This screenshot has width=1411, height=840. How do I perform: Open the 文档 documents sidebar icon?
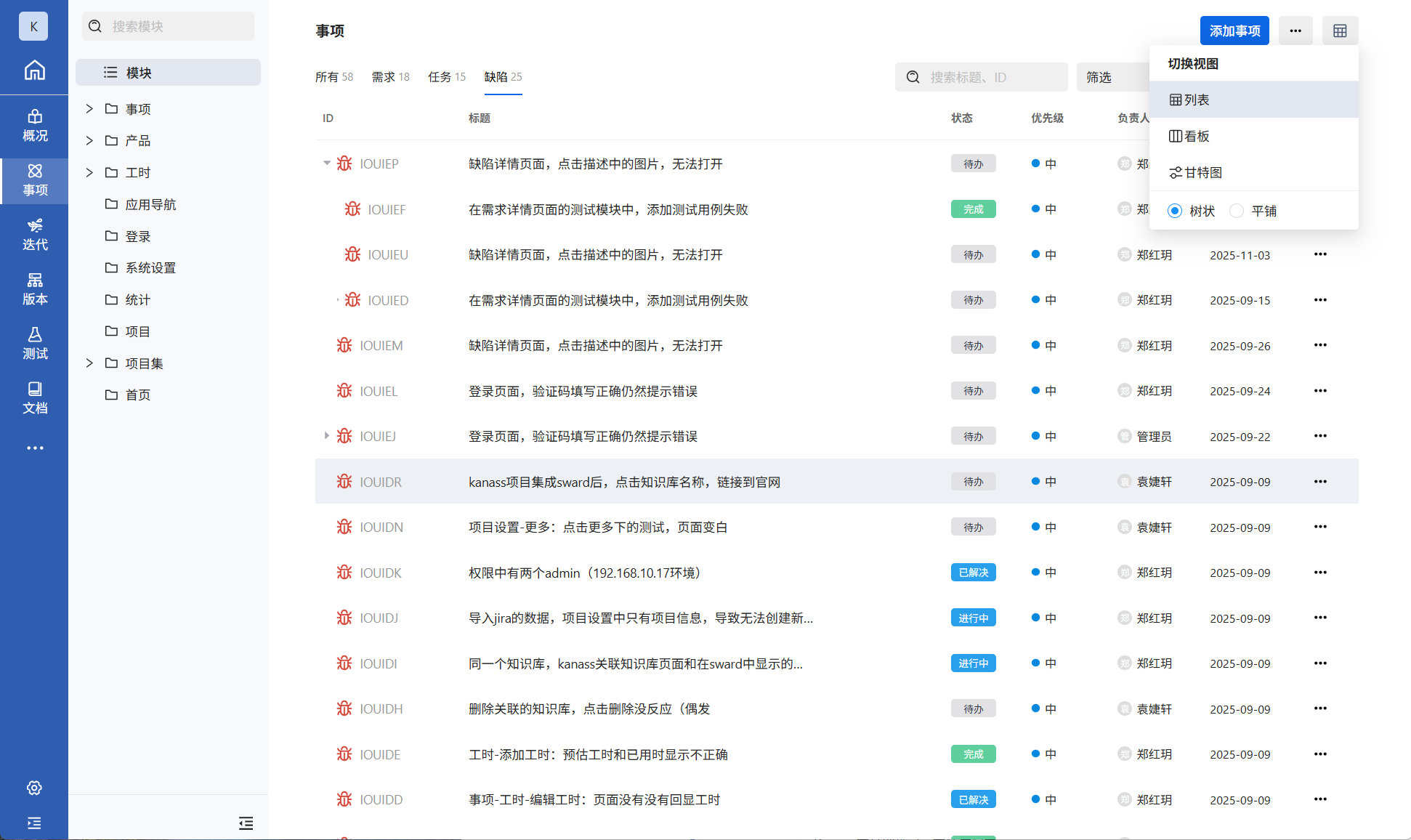pyautogui.click(x=34, y=397)
